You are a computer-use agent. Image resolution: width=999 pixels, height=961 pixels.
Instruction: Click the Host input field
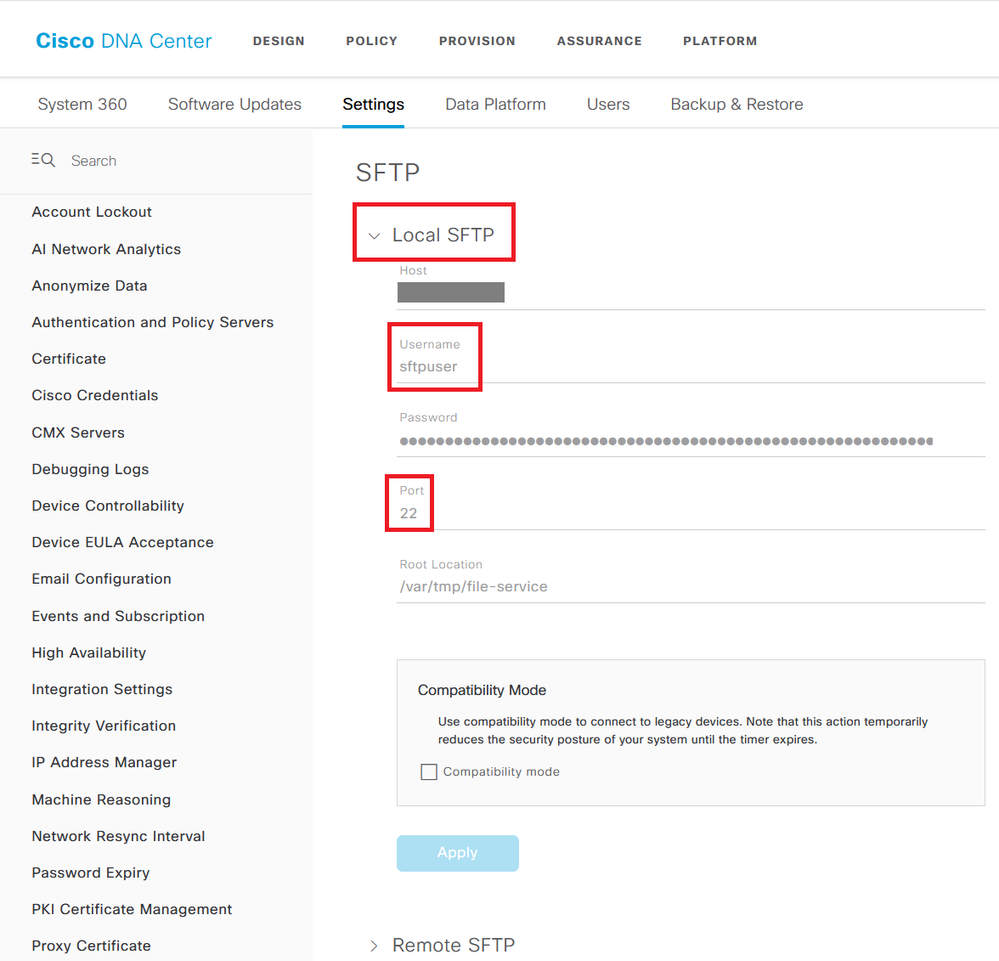(x=691, y=293)
